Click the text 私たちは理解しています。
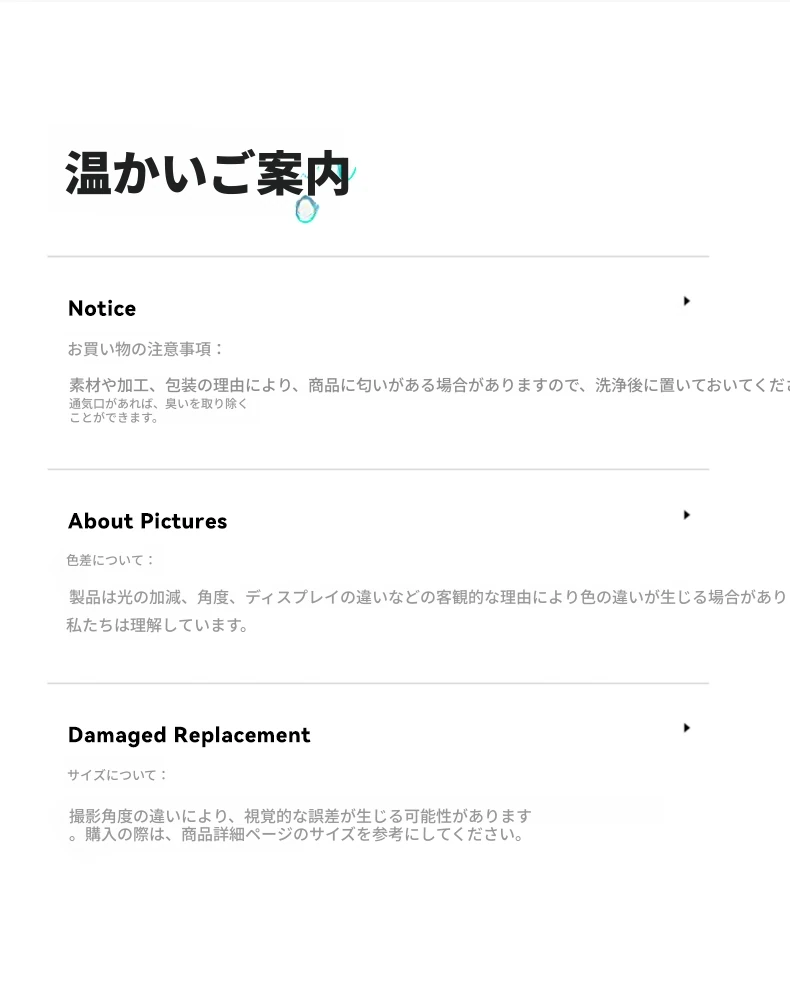The width and height of the screenshot is (790, 983). [157, 625]
